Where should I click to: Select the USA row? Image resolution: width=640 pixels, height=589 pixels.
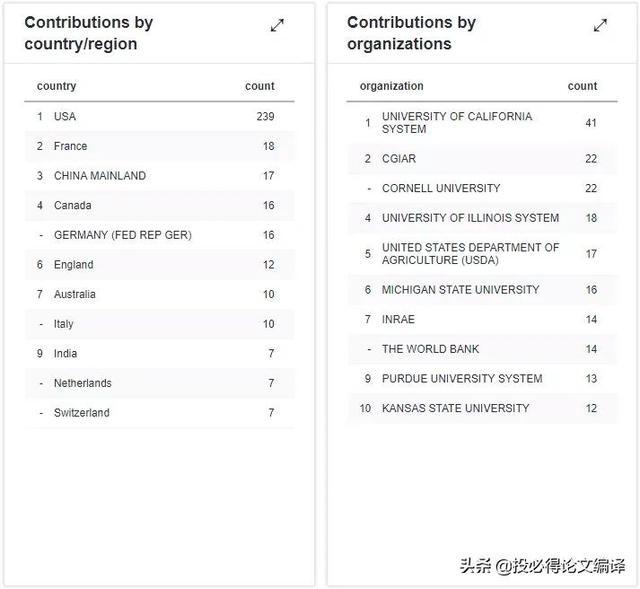pos(159,116)
